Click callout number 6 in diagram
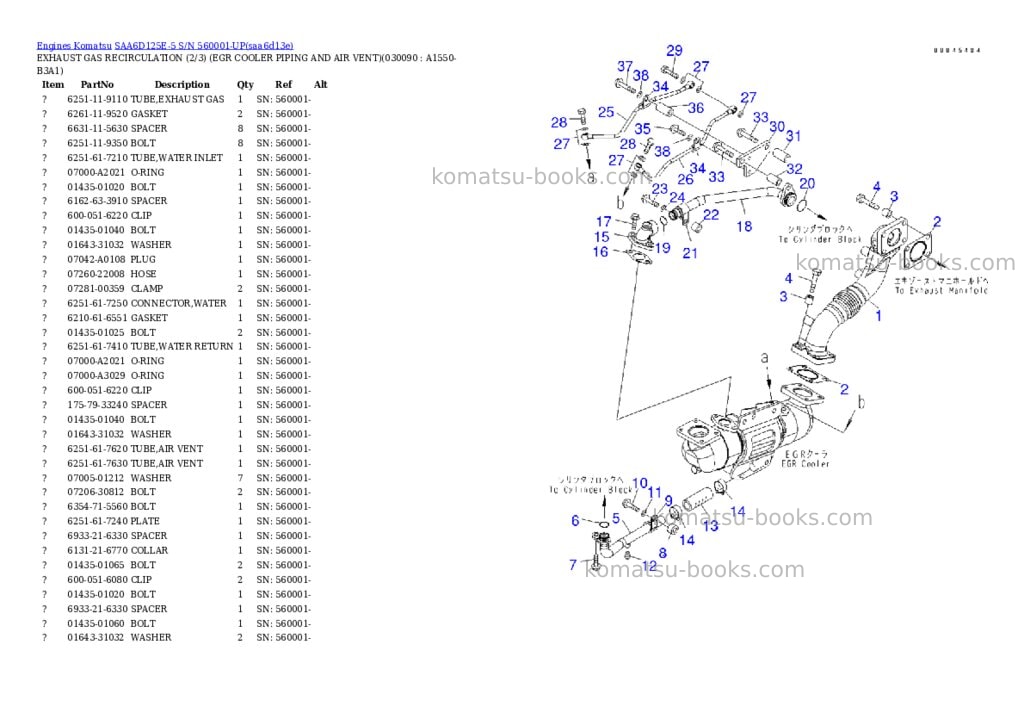Viewport: 1024px width, 725px height. coord(575,521)
